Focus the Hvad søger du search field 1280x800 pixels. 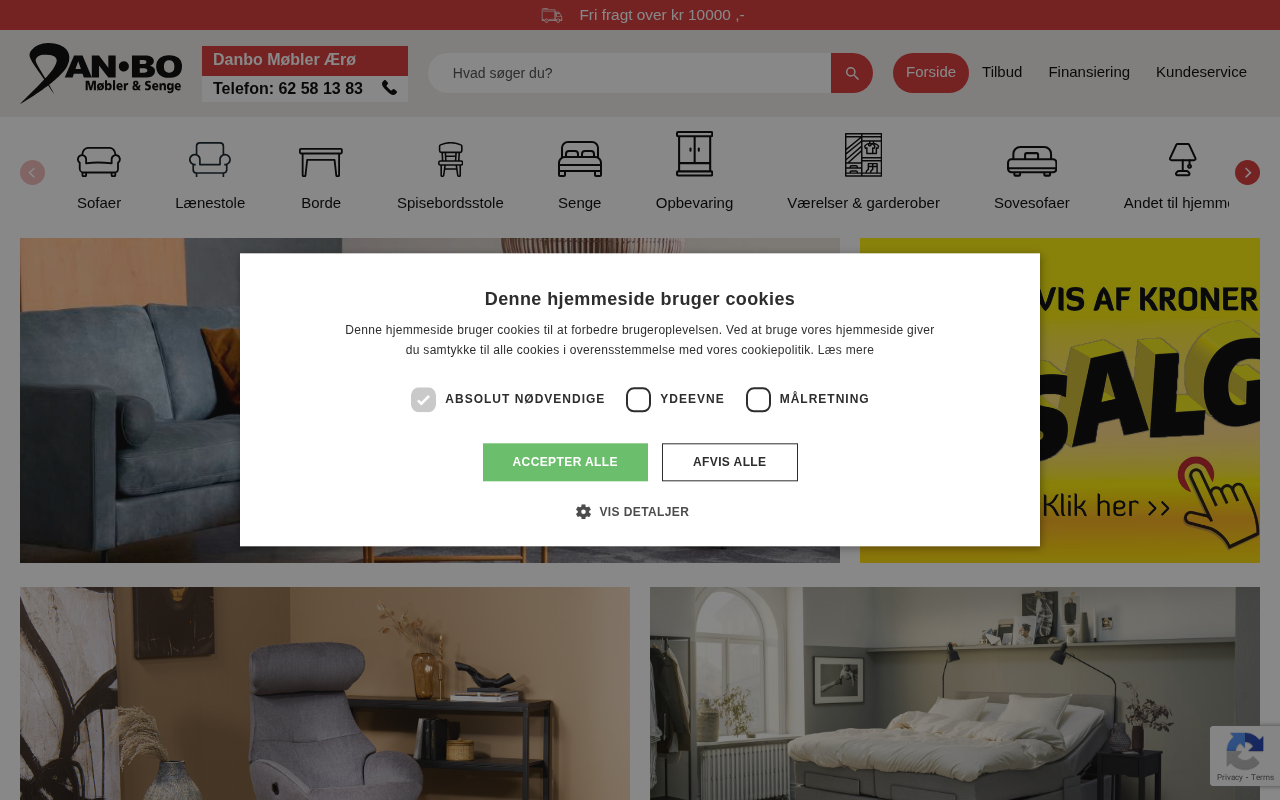(x=630, y=73)
